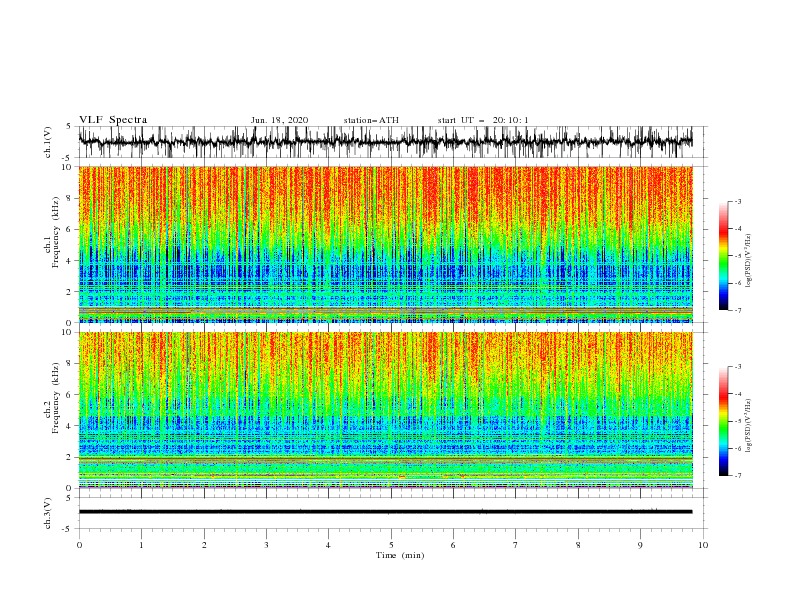Image resolution: width=792 pixels, height=612 pixels.
Task: Select the "start UT = 20:10:1" text
Action: tap(483, 120)
